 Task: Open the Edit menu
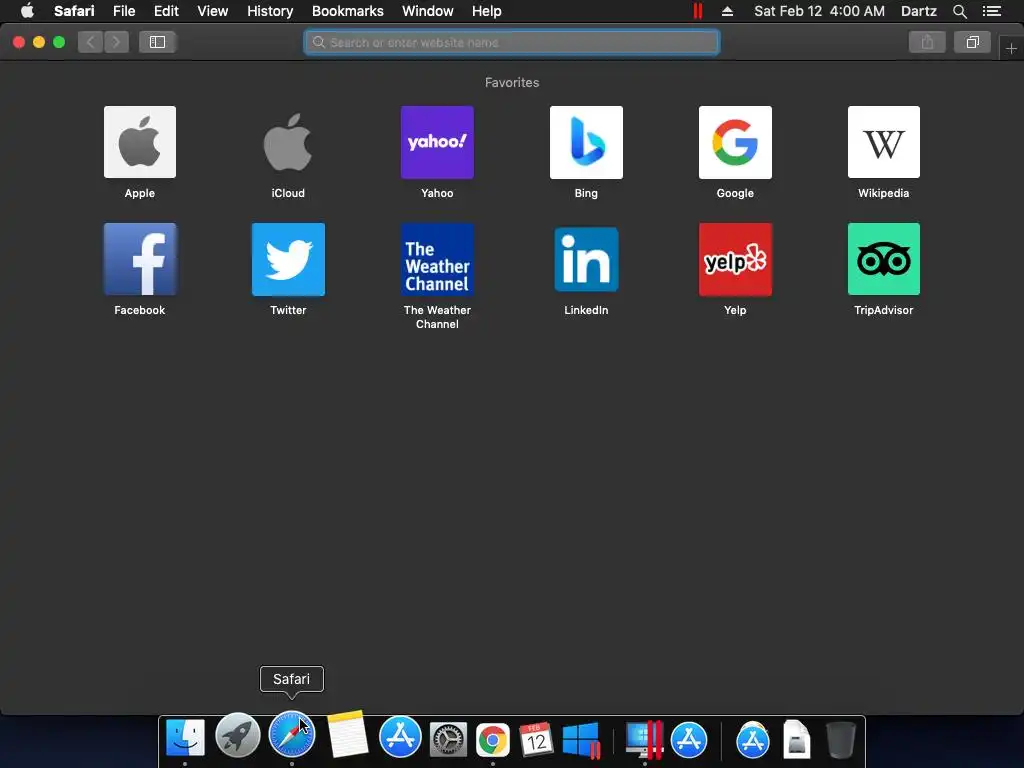[166, 11]
